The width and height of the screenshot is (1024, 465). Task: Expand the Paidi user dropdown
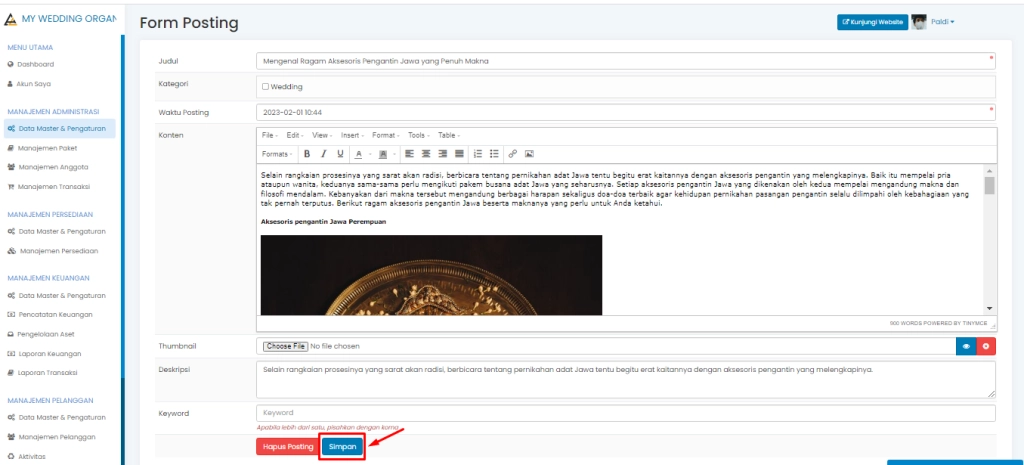tap(943, 22)
